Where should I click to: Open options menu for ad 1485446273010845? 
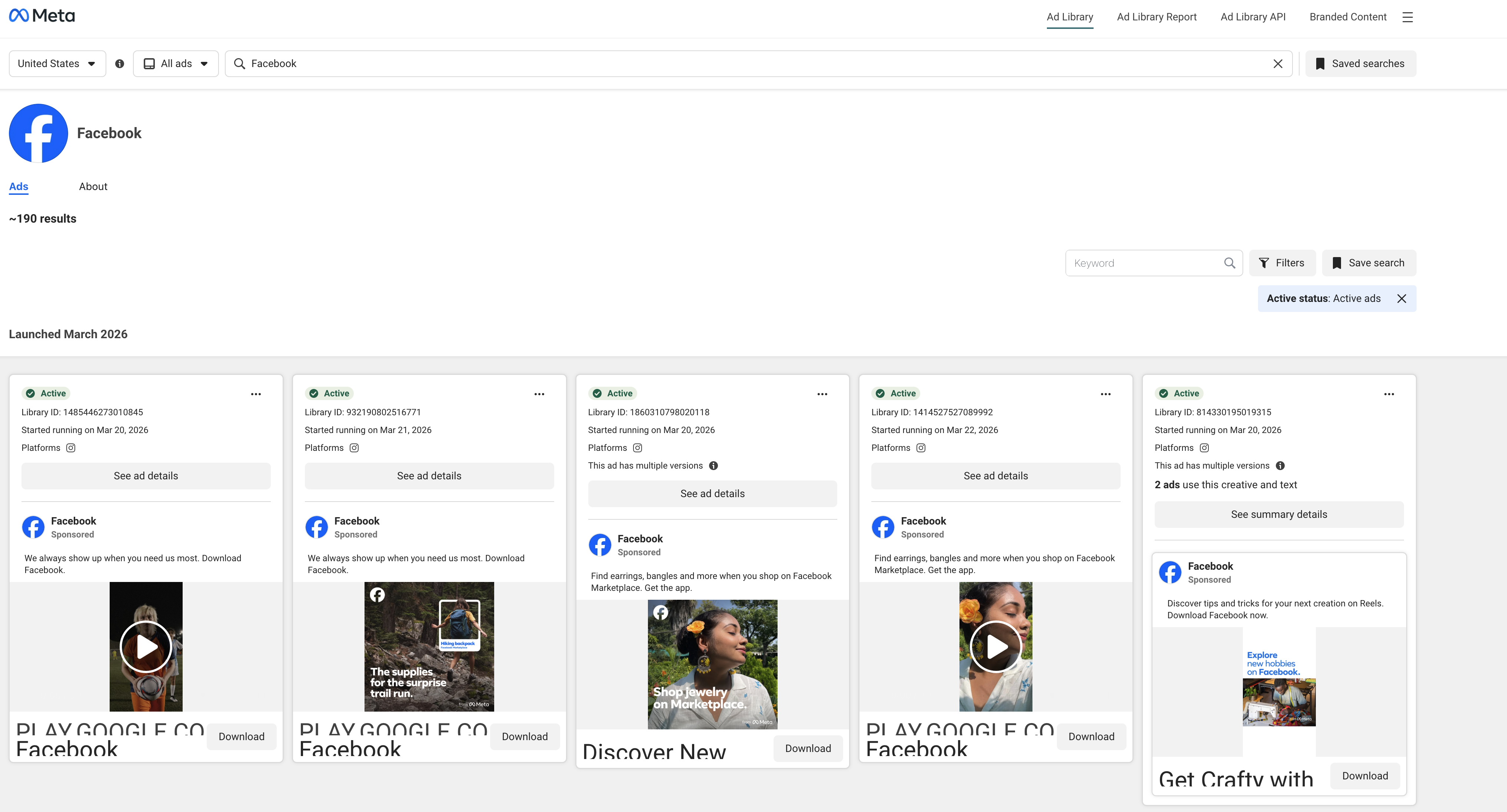click(256, 394)
